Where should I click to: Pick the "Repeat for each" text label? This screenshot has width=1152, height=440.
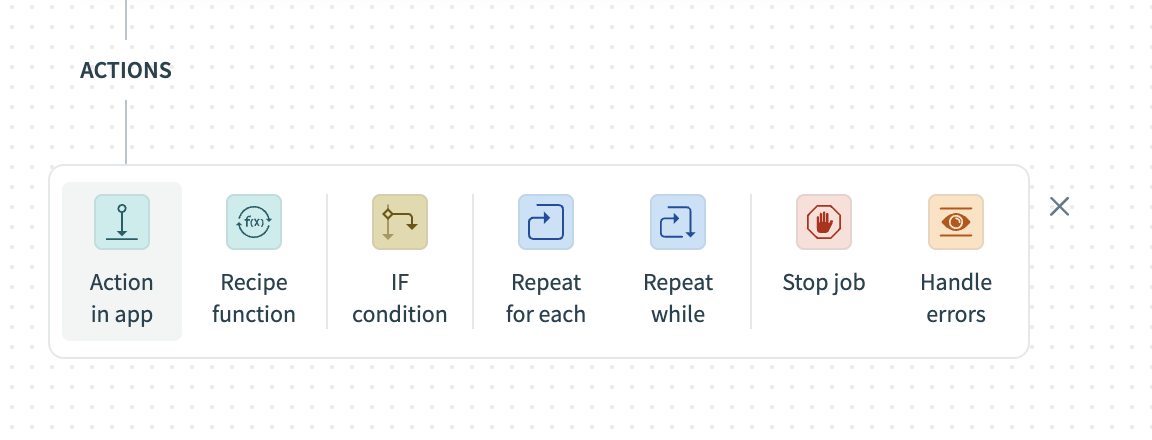pyautogui.click(x=546, y=298)
